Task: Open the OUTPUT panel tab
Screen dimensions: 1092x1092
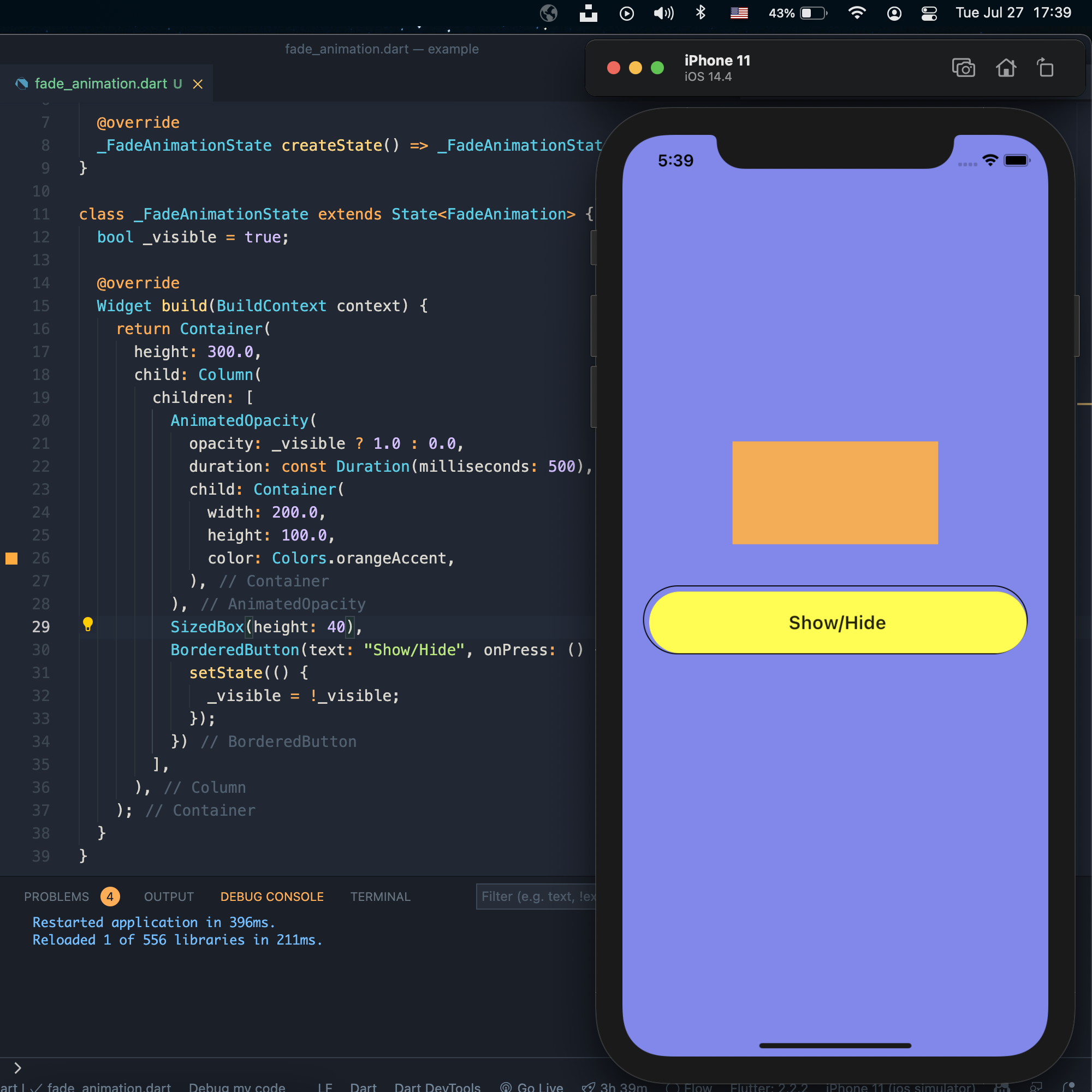Action: [x=168, y=897]
